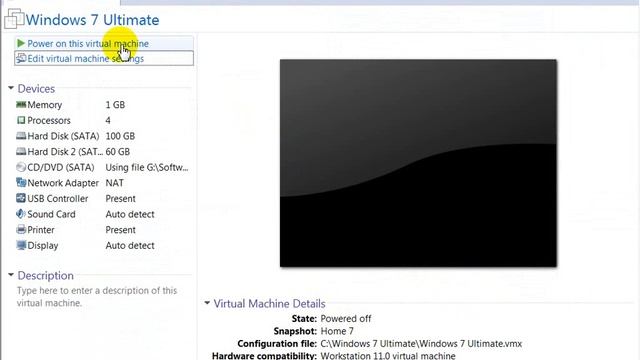Click the 'Home 7' snapshot value

click(337, 331)
